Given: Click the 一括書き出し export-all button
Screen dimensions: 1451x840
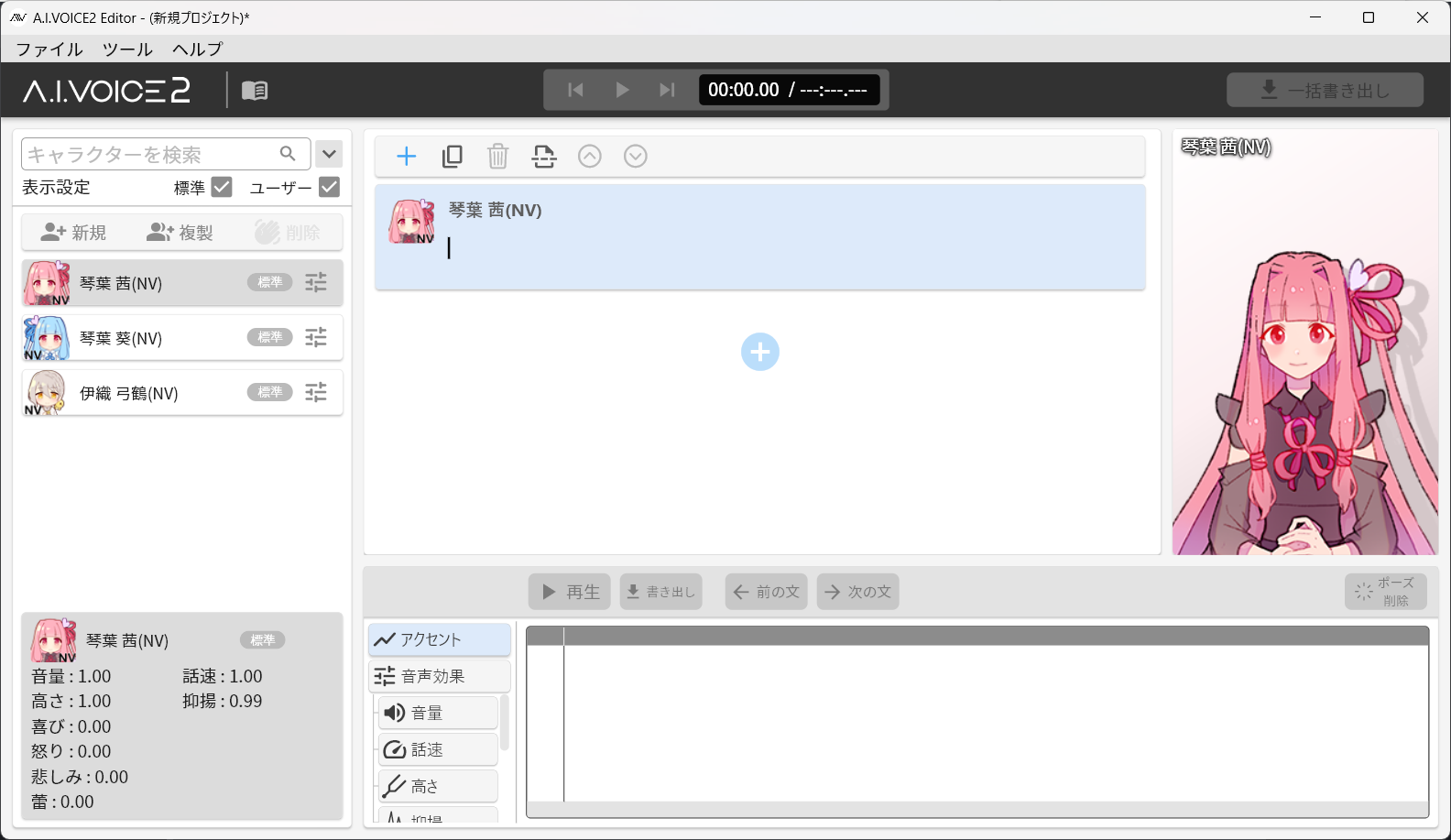Looking at the screenshot, I should coord(1325,90).
